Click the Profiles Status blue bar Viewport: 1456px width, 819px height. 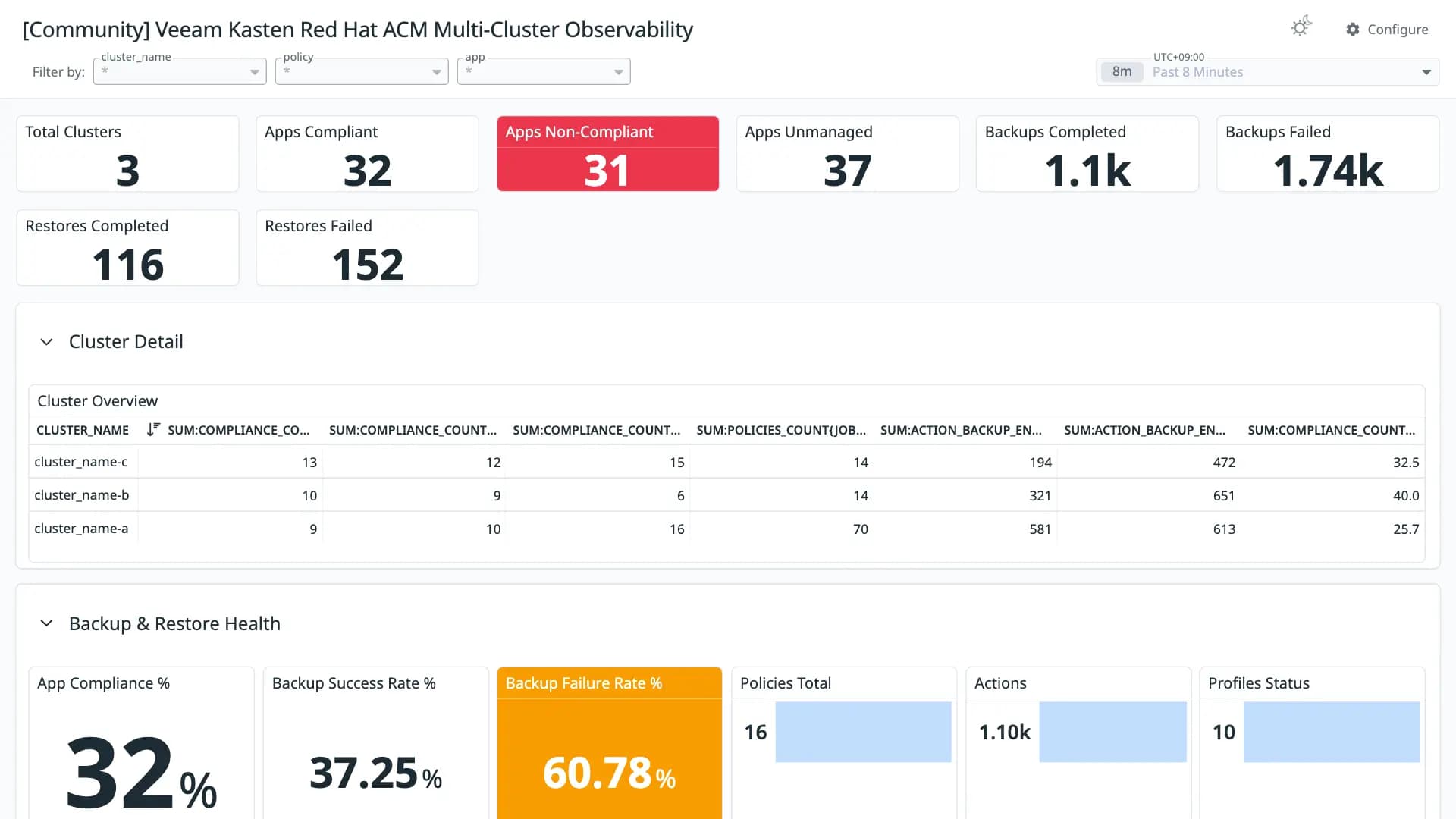tap(1332, 732)
